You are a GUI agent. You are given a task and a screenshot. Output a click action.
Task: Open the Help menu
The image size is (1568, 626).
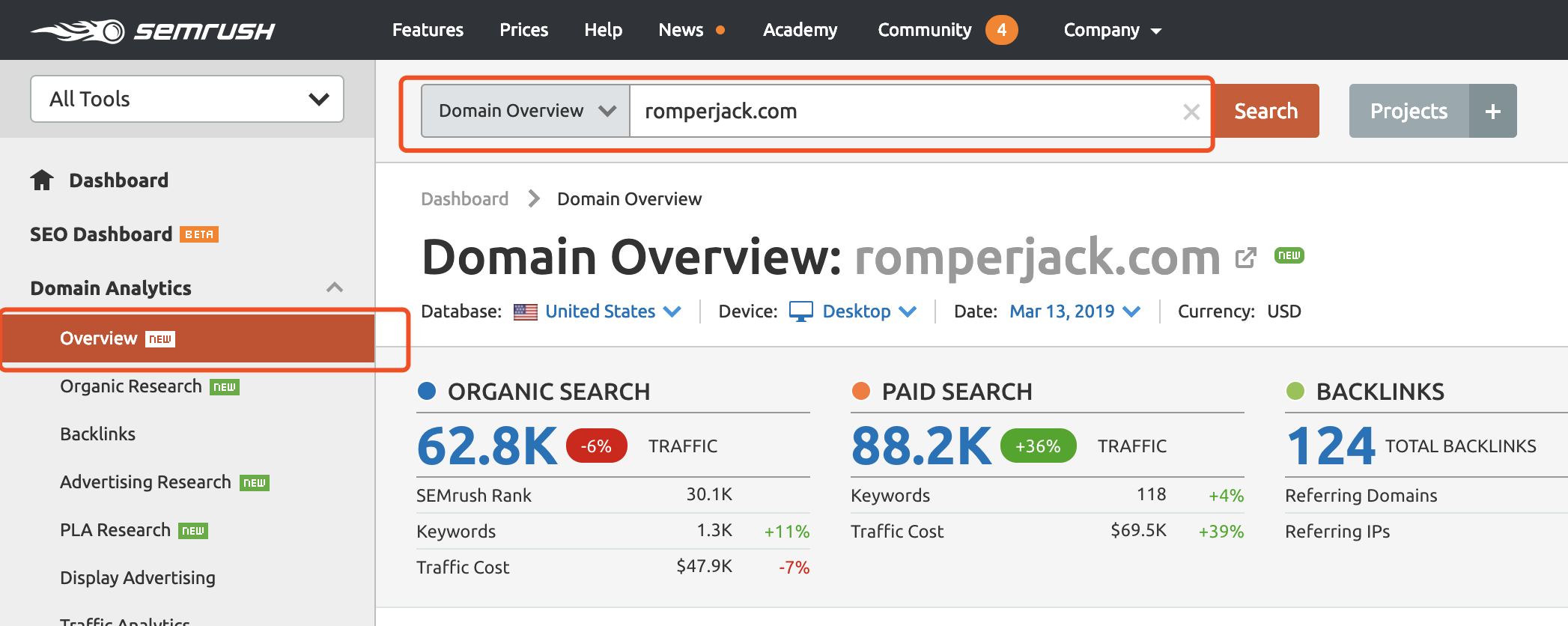coord(604,30)
